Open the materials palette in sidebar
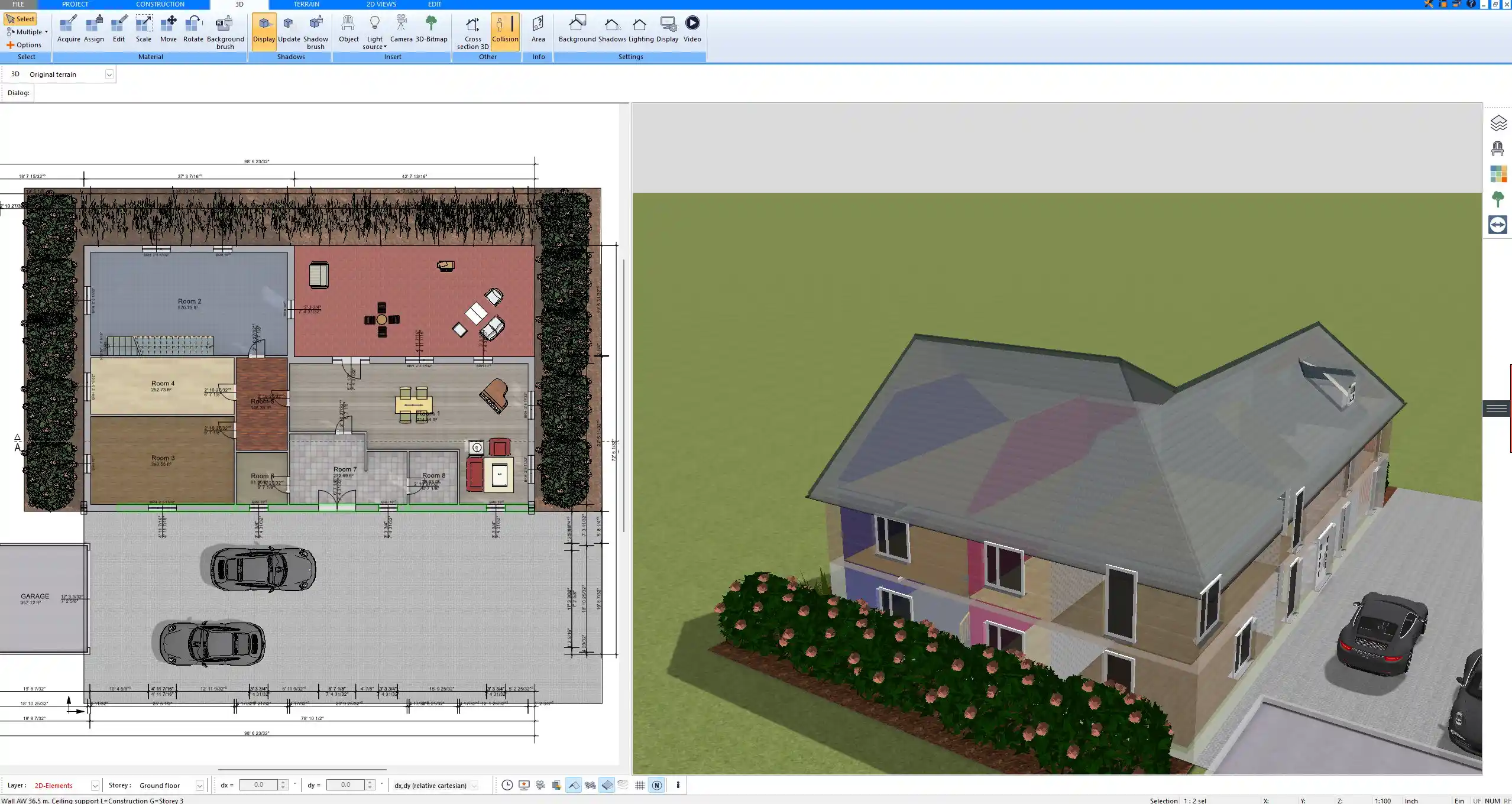The height and width of the screenshot is (804, 1512). [x=1498, y=174]
